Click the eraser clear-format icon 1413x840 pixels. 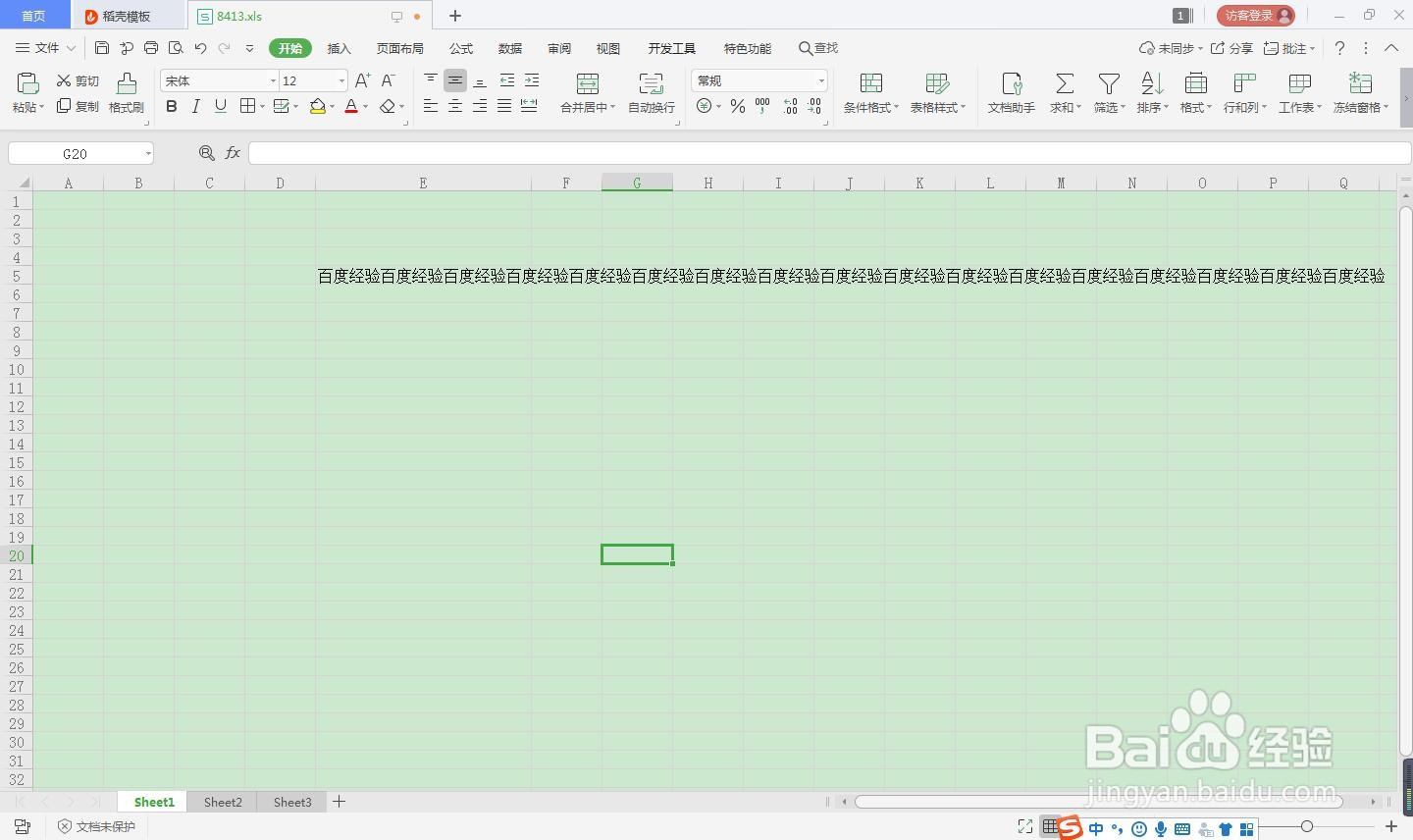click(388, 106)
